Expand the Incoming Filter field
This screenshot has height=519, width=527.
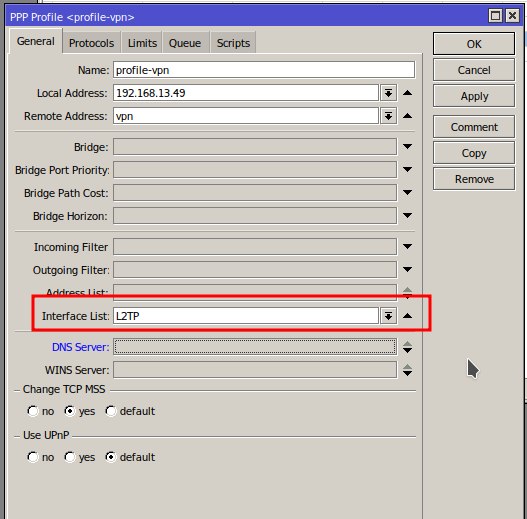click(x=407, y=246)
